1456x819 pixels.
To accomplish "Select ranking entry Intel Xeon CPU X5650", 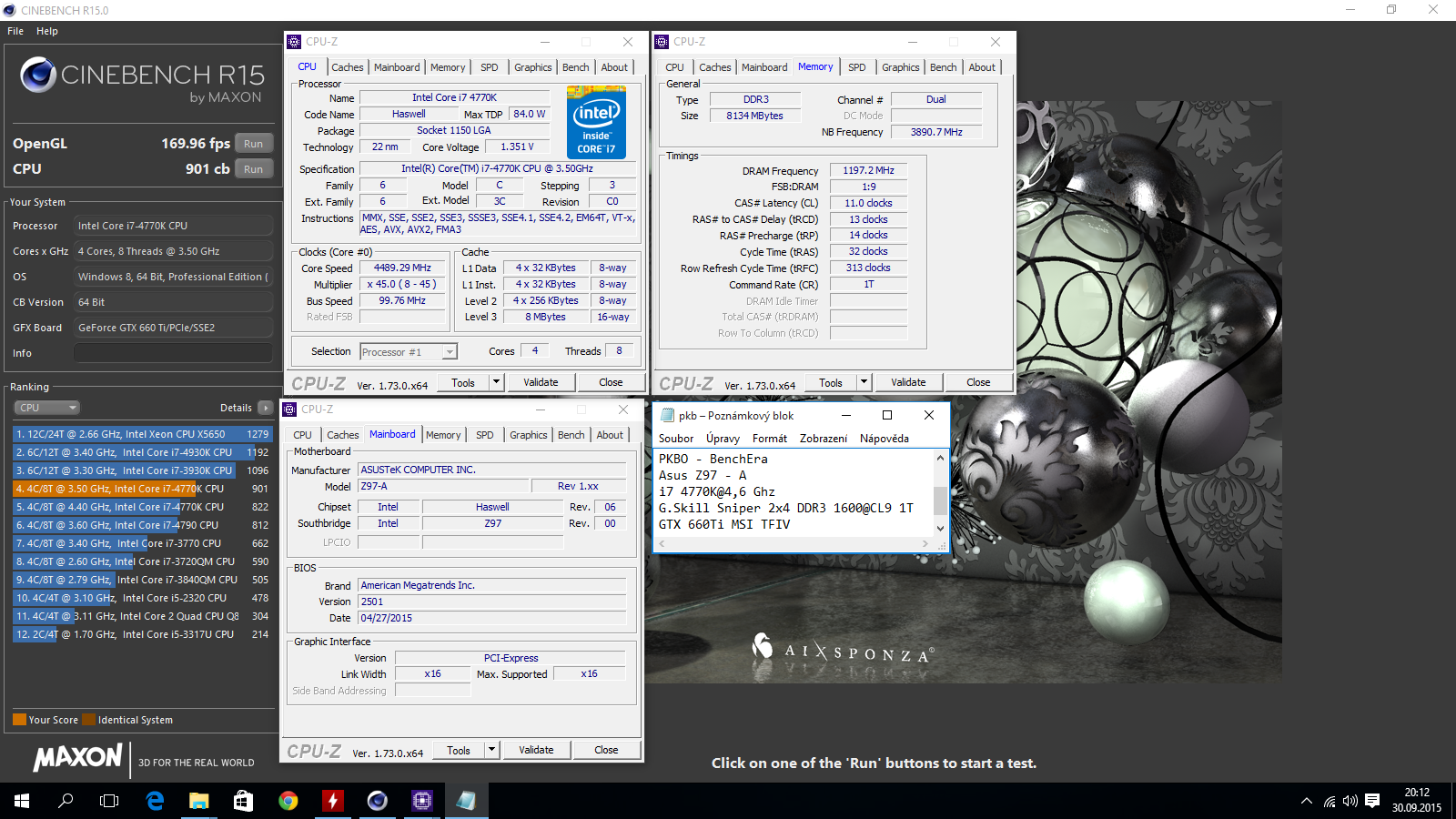I will pos(143,434).
